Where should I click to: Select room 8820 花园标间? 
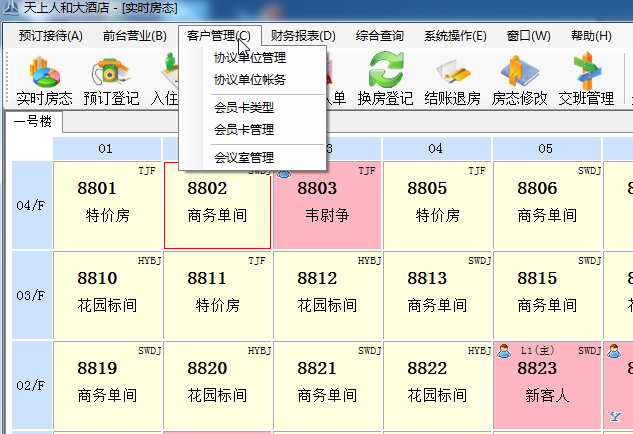click(x=218, y=386)
